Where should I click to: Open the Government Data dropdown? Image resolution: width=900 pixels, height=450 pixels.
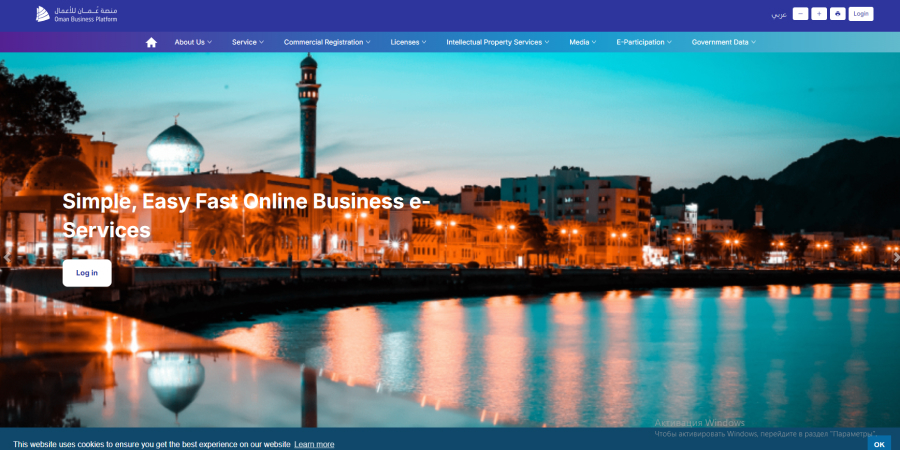(x=724, y=42)
